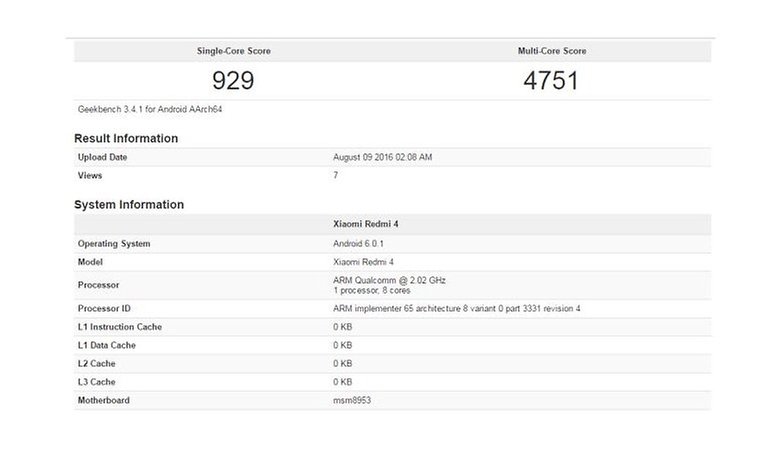Click the Multi-Core Score header
The height and width of the screenshot is (451, 782).
point(552,51)
